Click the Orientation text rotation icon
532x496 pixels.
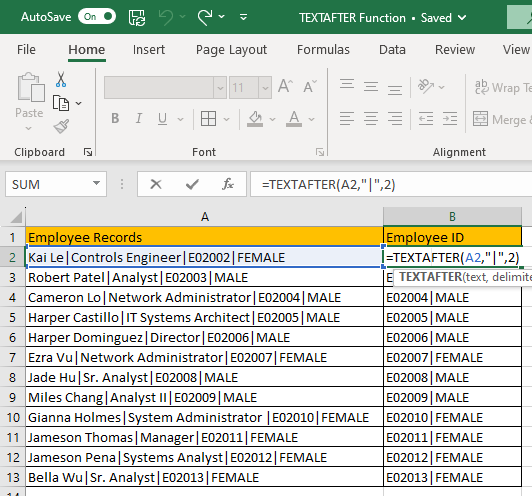(426, 86)
